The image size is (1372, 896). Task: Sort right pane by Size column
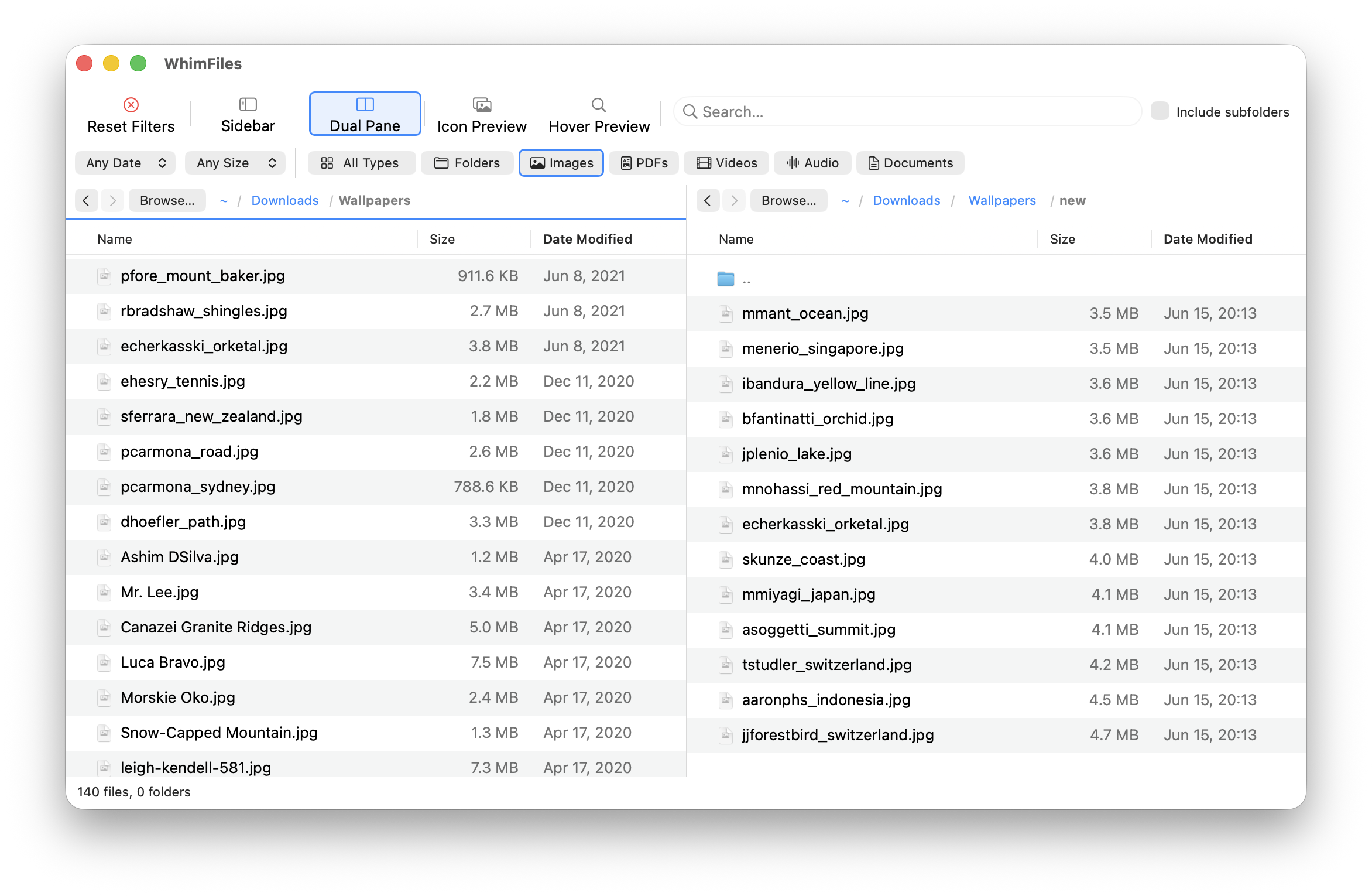pyautogui.click(x=1062, y=239)
